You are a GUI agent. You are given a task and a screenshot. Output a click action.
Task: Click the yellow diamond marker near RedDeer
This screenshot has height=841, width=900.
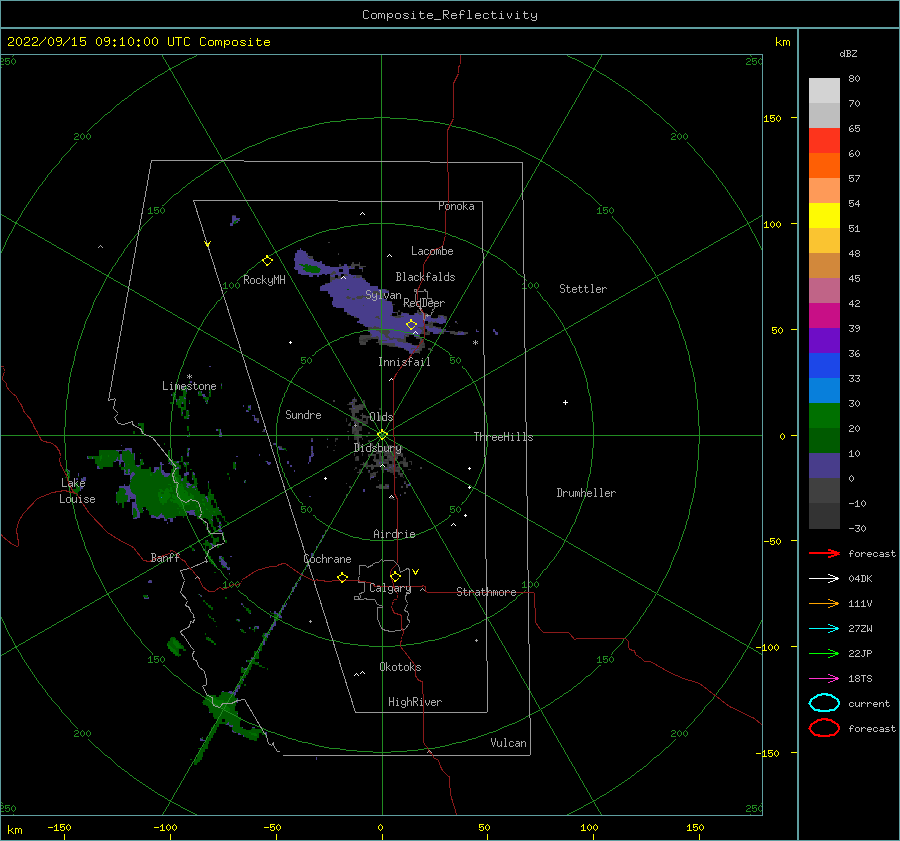411,325
